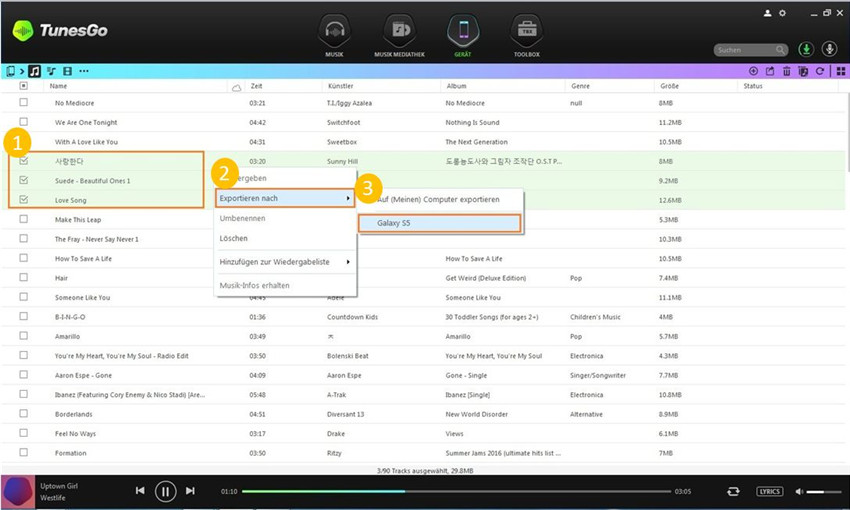This screenshot has width=850, height=510.
Task: Toggle the repeat playback icon
Action: click(x=733, y=491)
